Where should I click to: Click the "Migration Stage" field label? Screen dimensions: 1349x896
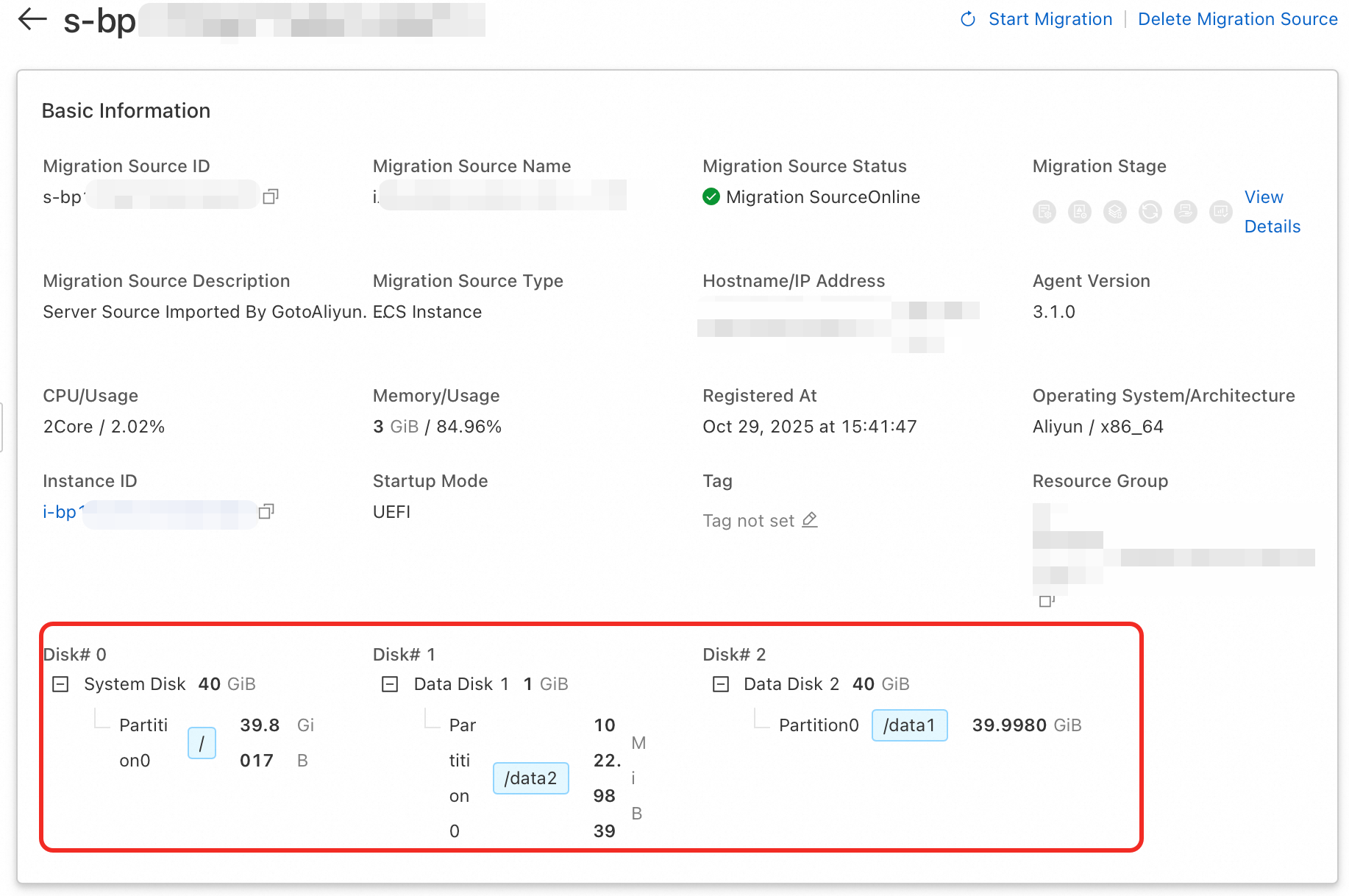[1100, 166]
